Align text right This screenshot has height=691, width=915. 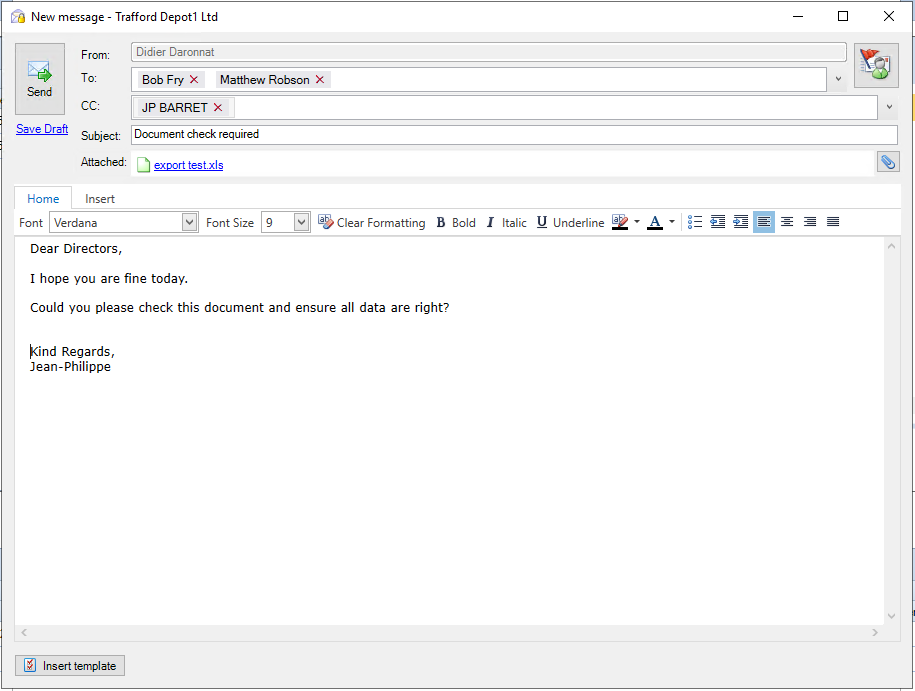click(810, 222)
